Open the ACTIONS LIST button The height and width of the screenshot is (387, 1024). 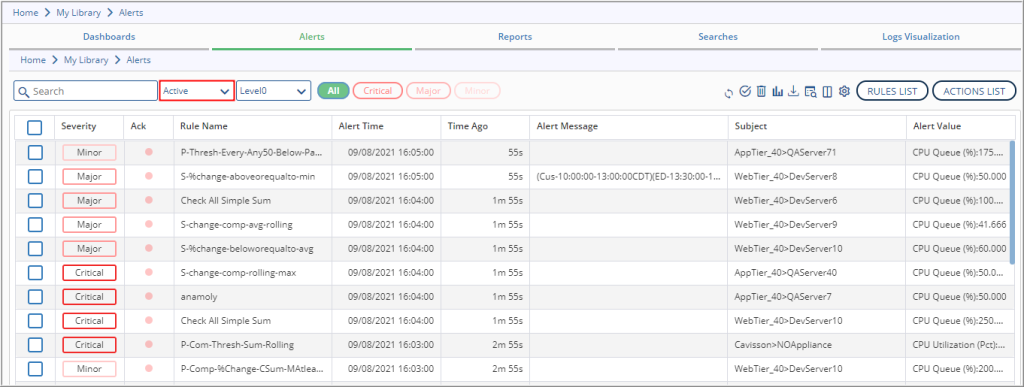click(974, 91)
